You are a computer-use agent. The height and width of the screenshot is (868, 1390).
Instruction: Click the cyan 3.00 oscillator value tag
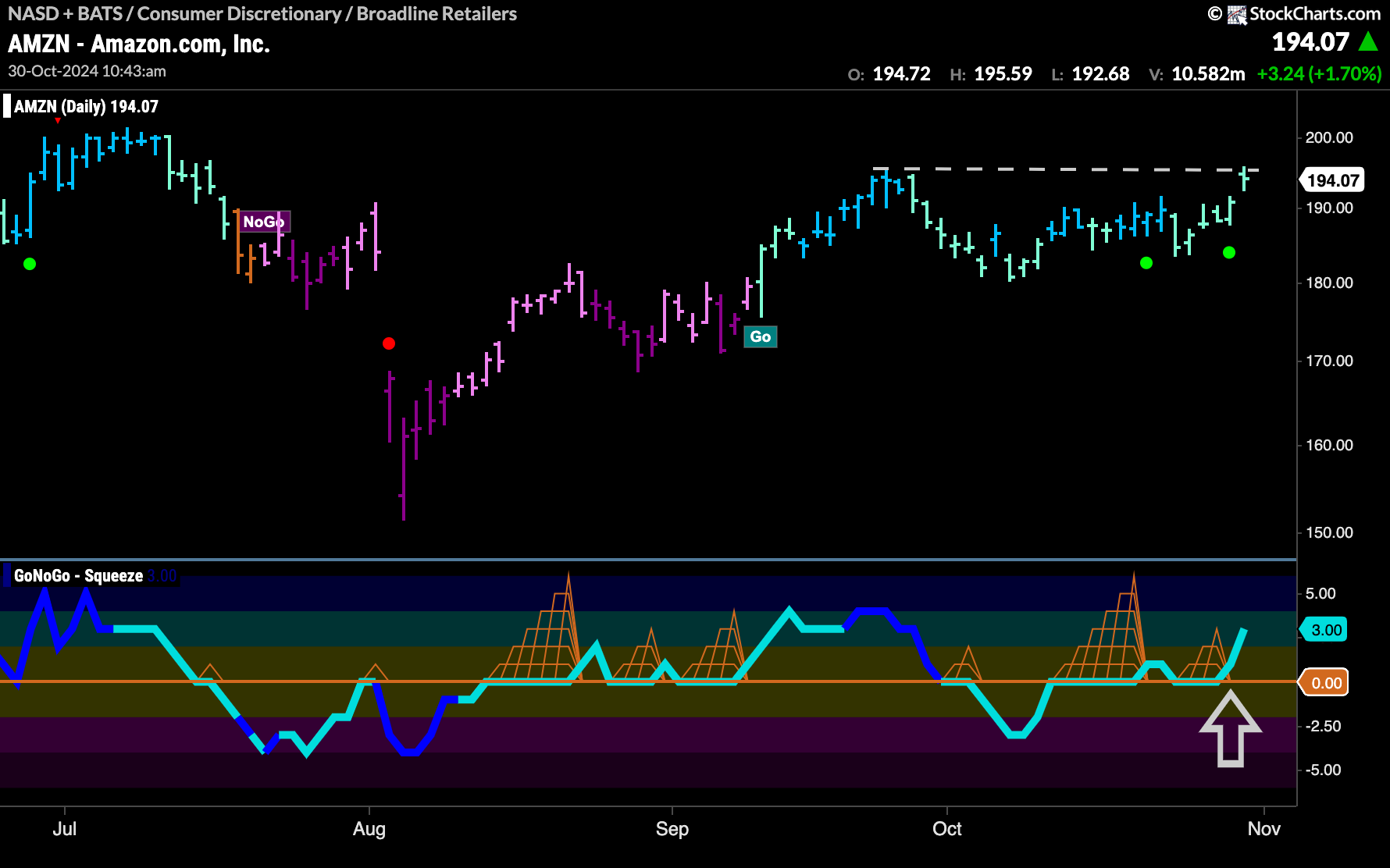[x=1325, y=630]
